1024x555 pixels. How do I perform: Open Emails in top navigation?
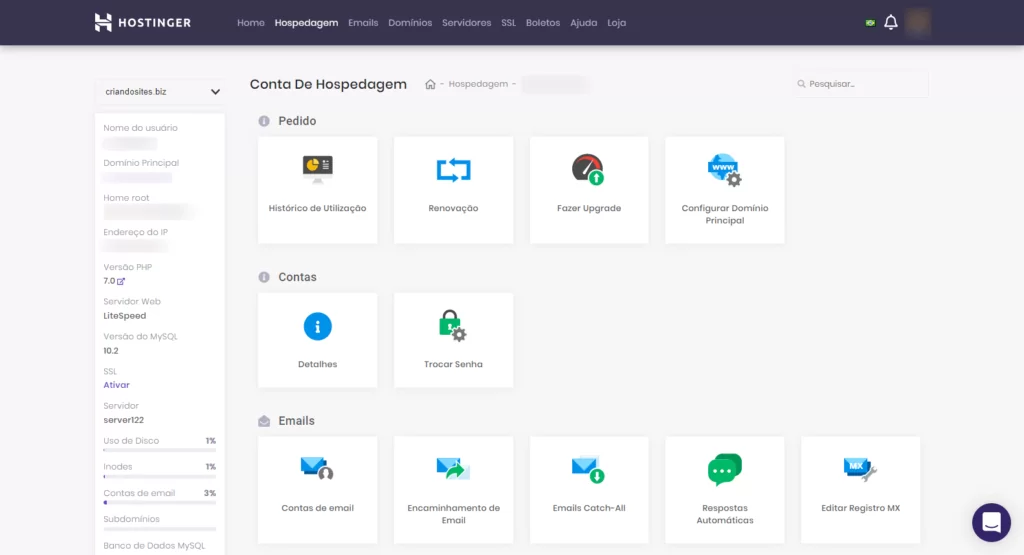(363, 23)
